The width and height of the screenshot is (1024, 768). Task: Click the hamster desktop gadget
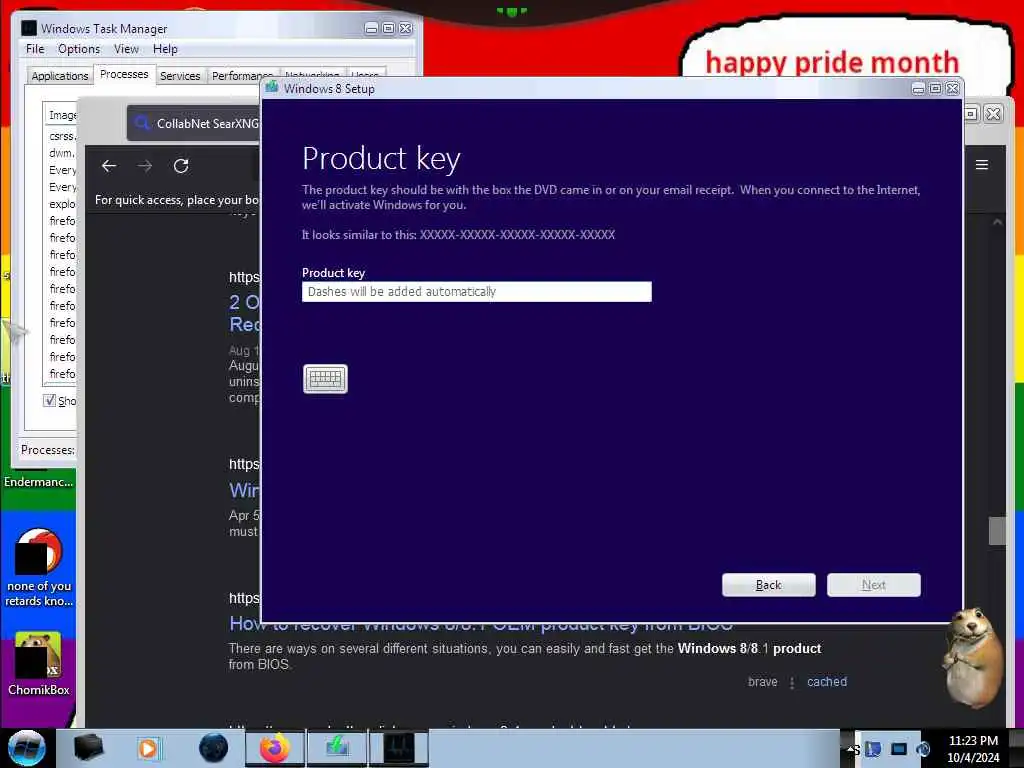click(x=972, y=656)
